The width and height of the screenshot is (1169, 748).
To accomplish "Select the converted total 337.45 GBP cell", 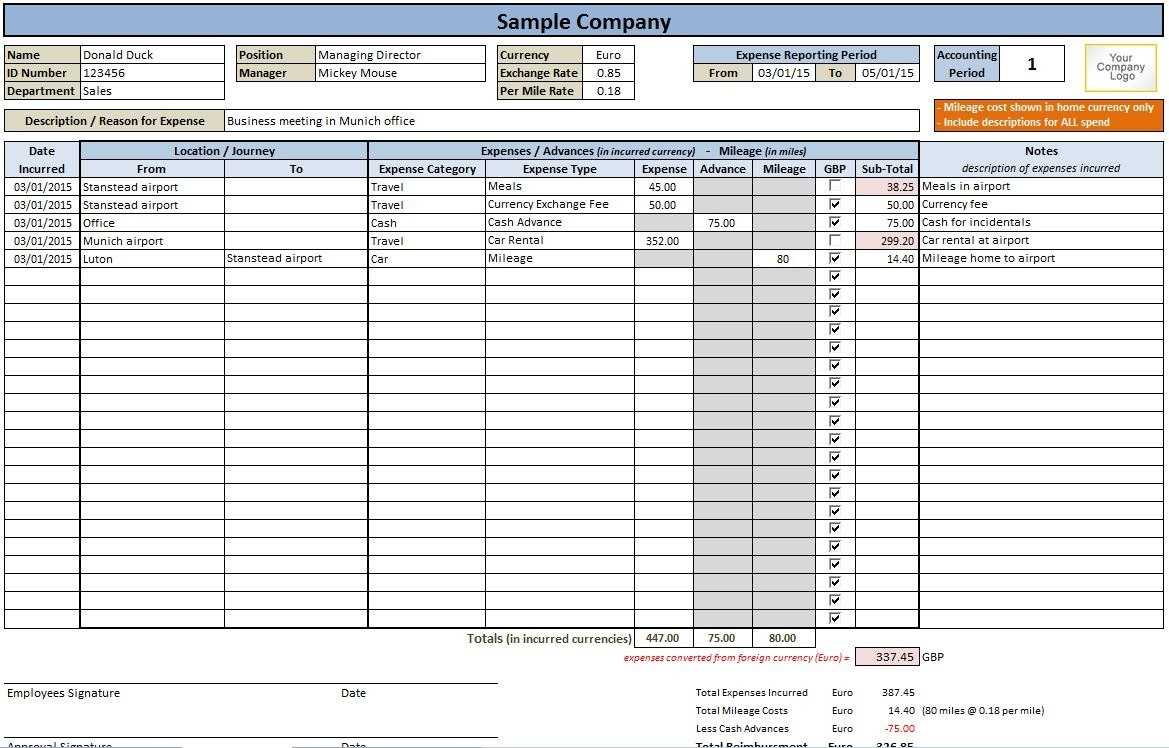I will [x=889, y=656].
